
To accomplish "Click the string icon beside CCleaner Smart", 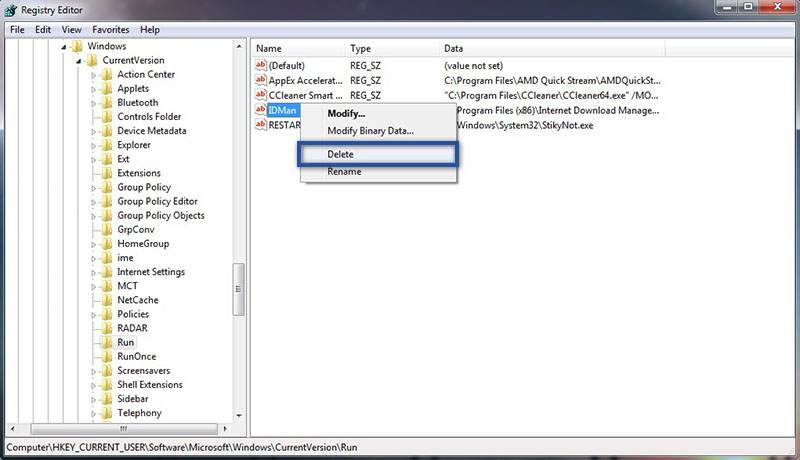I will (x=261, y=95).
